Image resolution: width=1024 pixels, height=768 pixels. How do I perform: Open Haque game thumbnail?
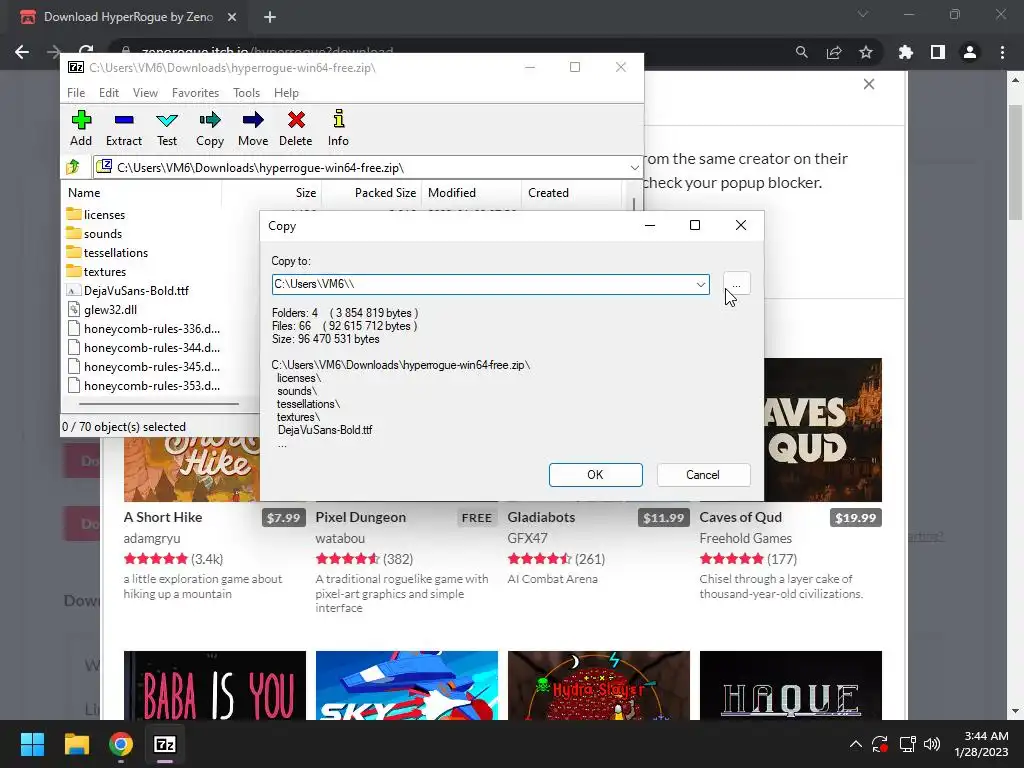791,685
